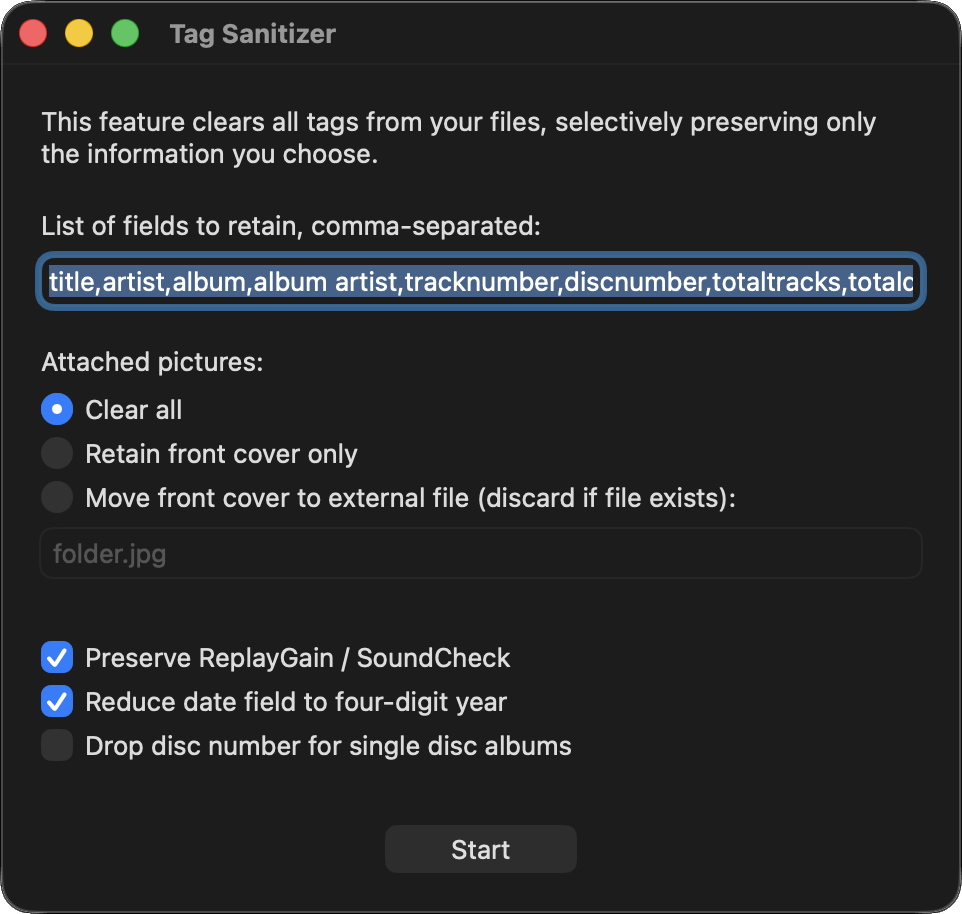Choose the 'Retain front cover only' radio circle
Viewport: 962px width, 914px height.
[x=57, y=454]
